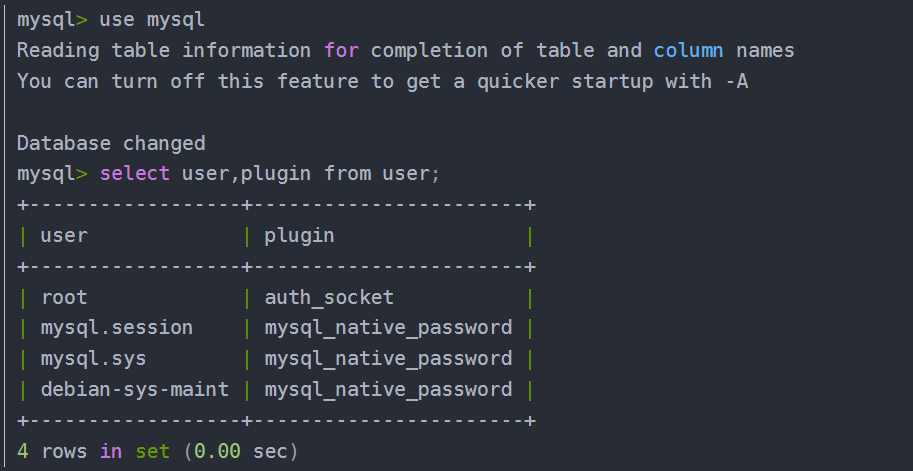Click the pink 'select' keyword
The height and width of the screenshot is (471, 913).
tap(135, 173)
